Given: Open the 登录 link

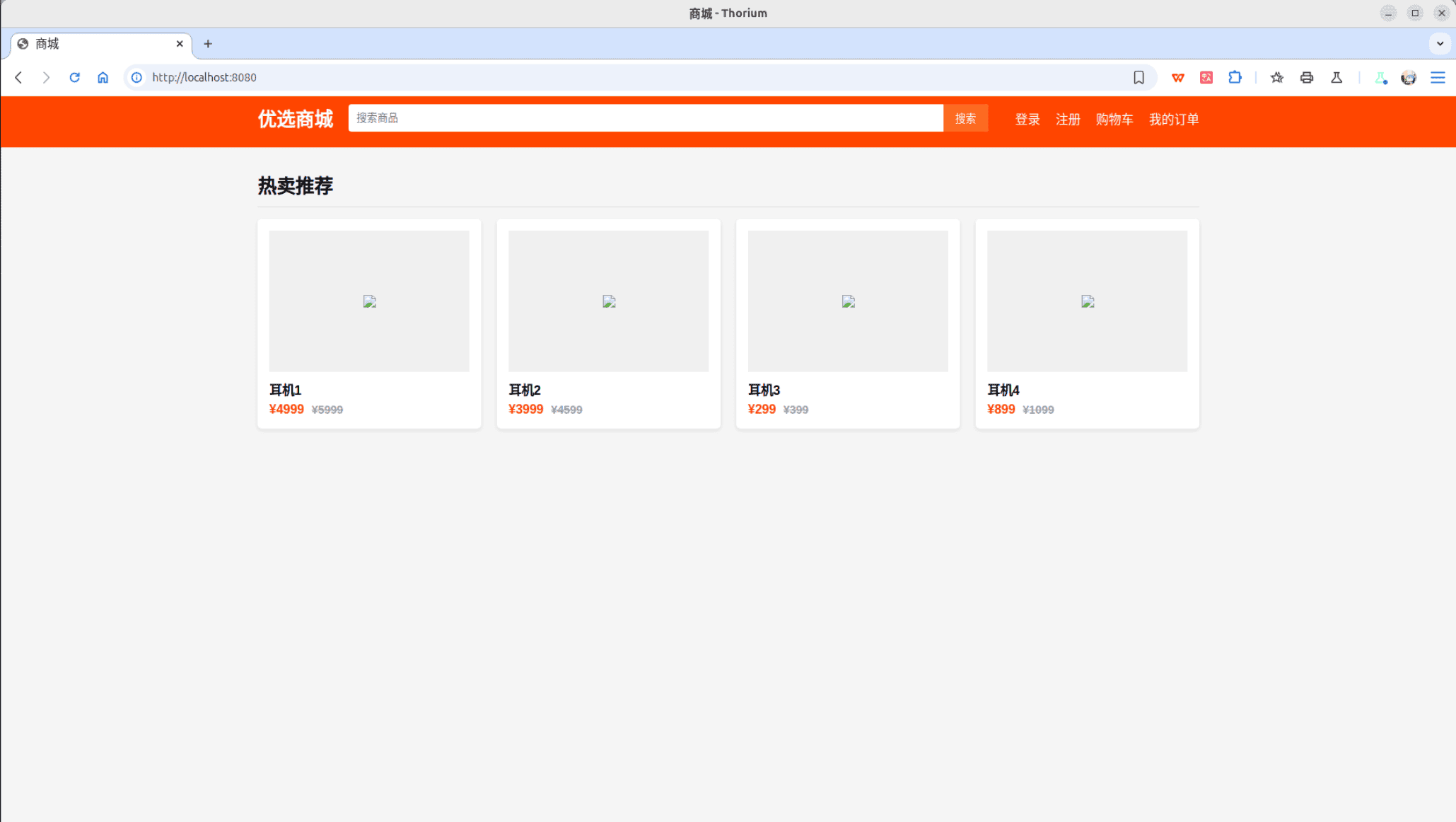Looking at the screenshot, I should [1027, 120].
